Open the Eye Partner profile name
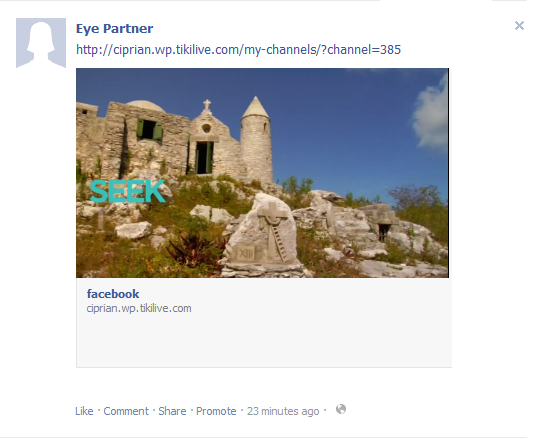 [x=114, y=28]
